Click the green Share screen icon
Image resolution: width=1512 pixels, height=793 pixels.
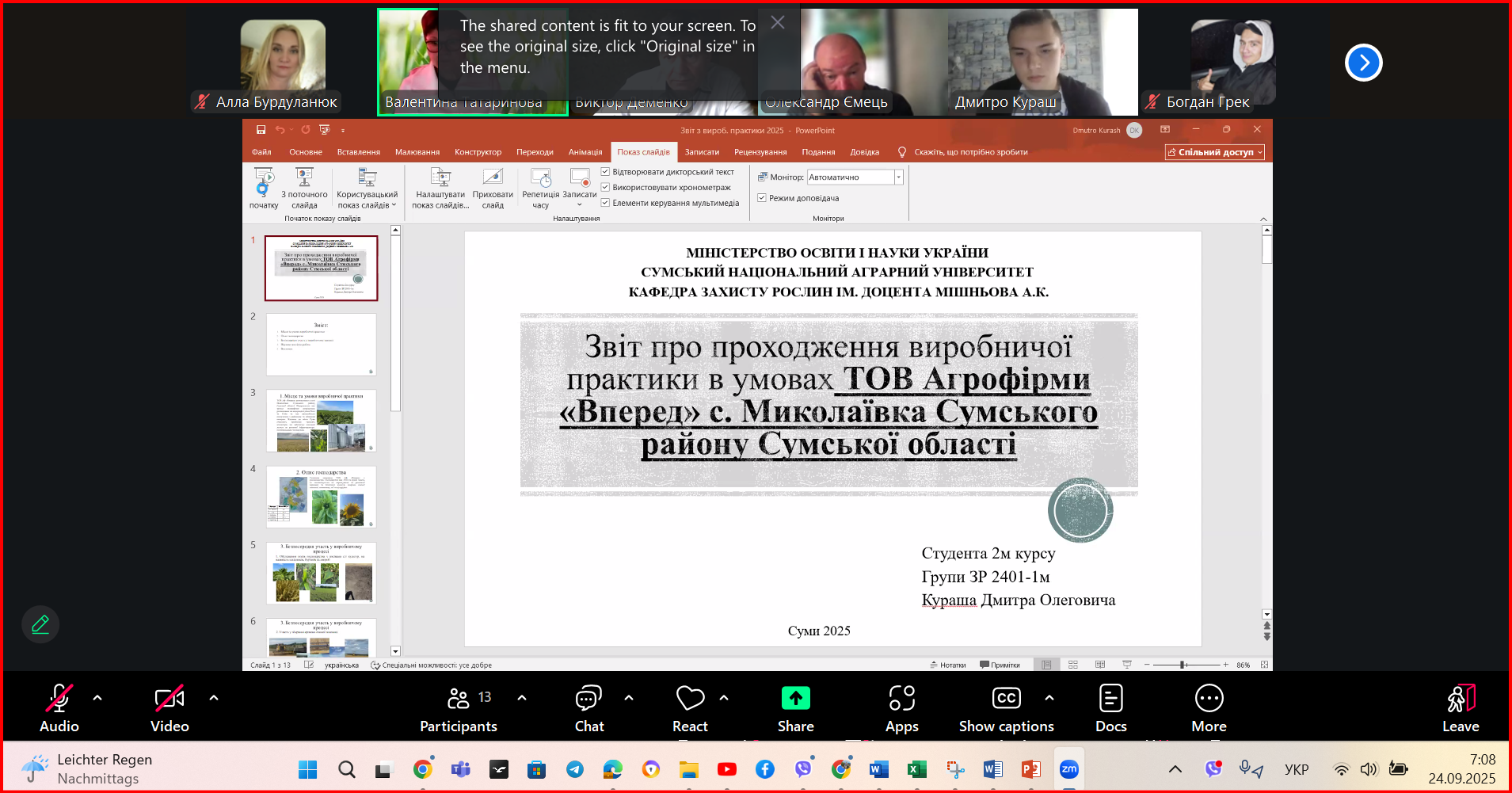(795, 700)
